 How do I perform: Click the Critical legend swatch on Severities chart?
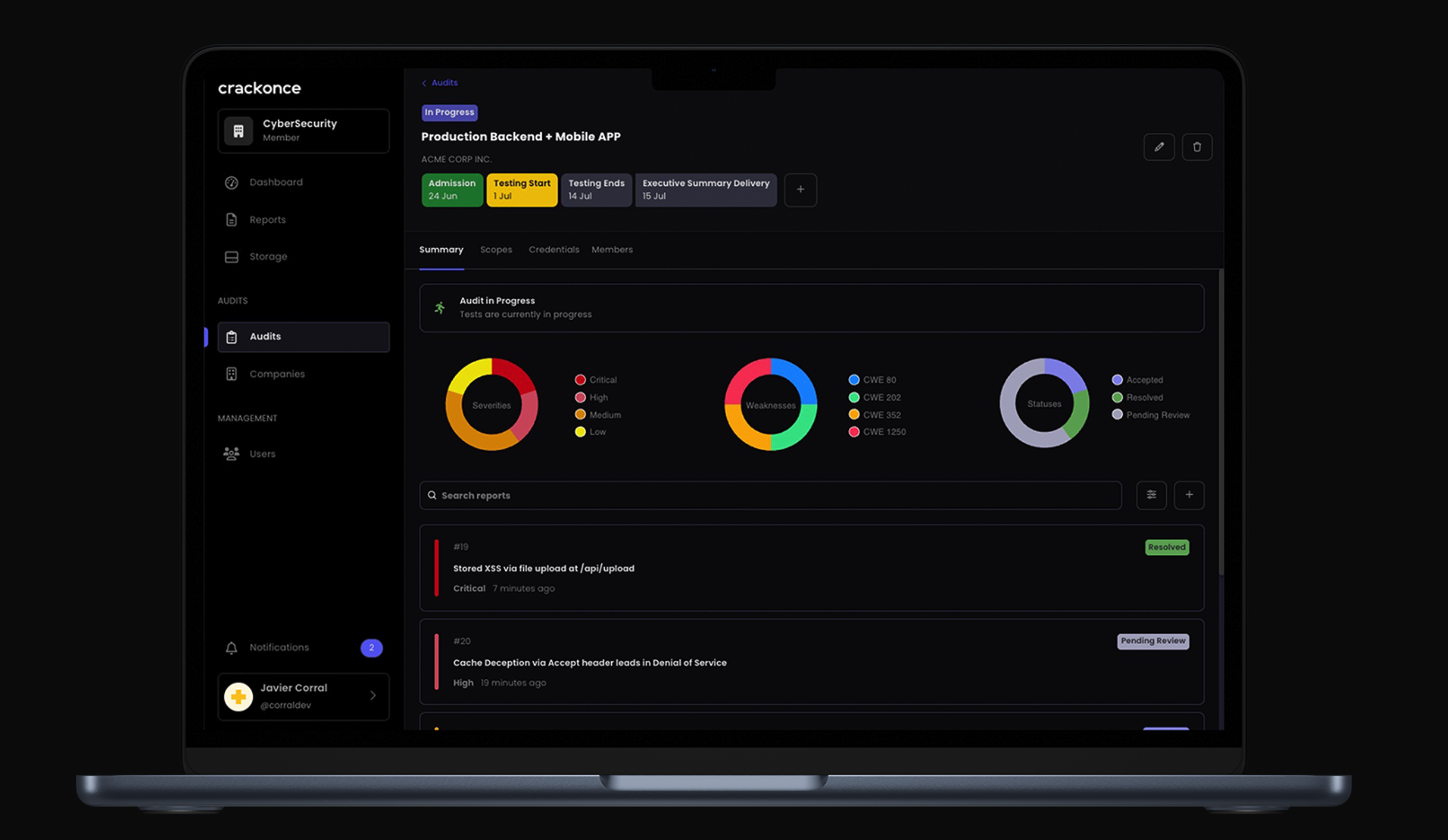tap(580, 379)
